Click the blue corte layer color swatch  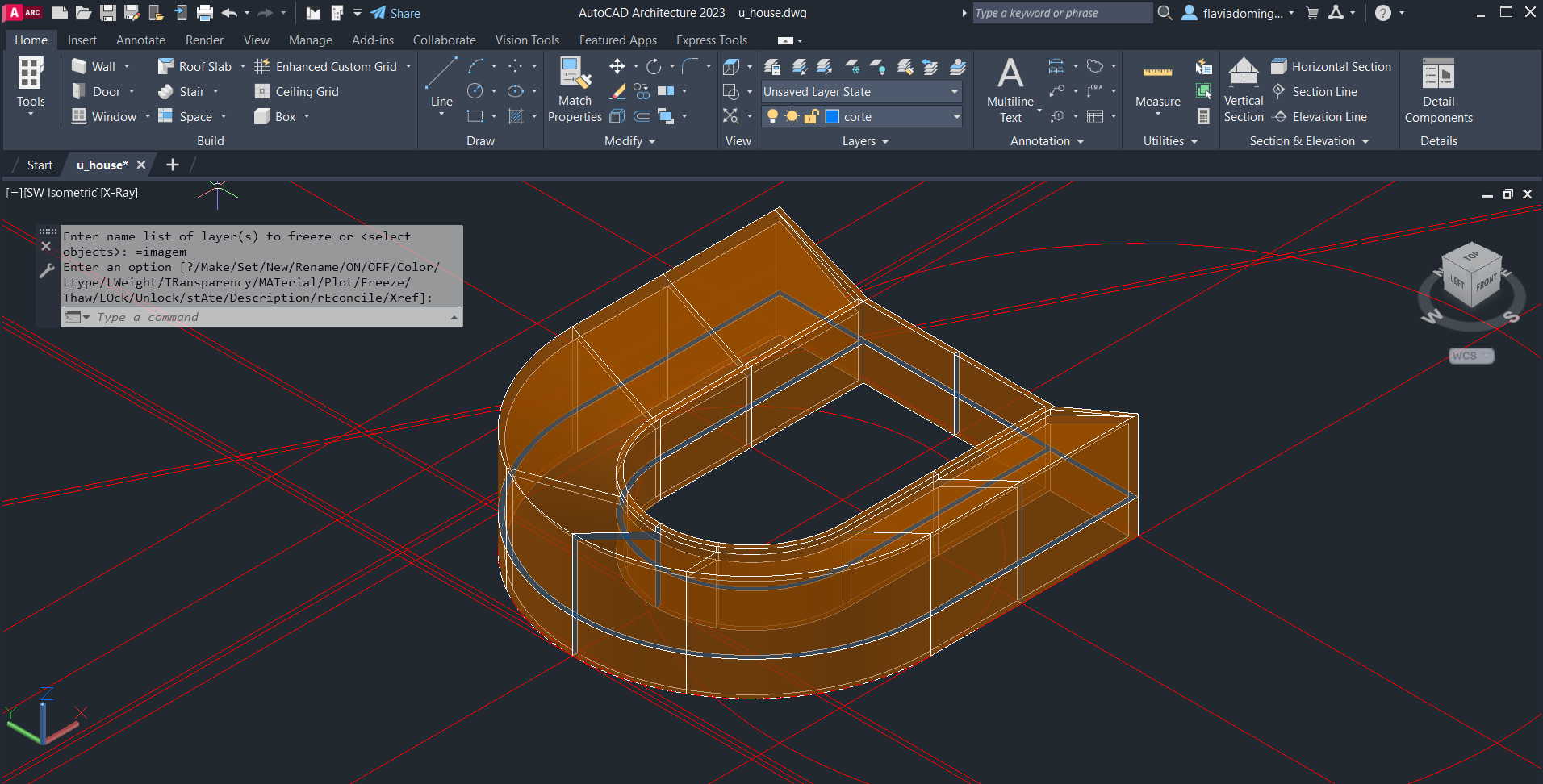coord(832,116)
